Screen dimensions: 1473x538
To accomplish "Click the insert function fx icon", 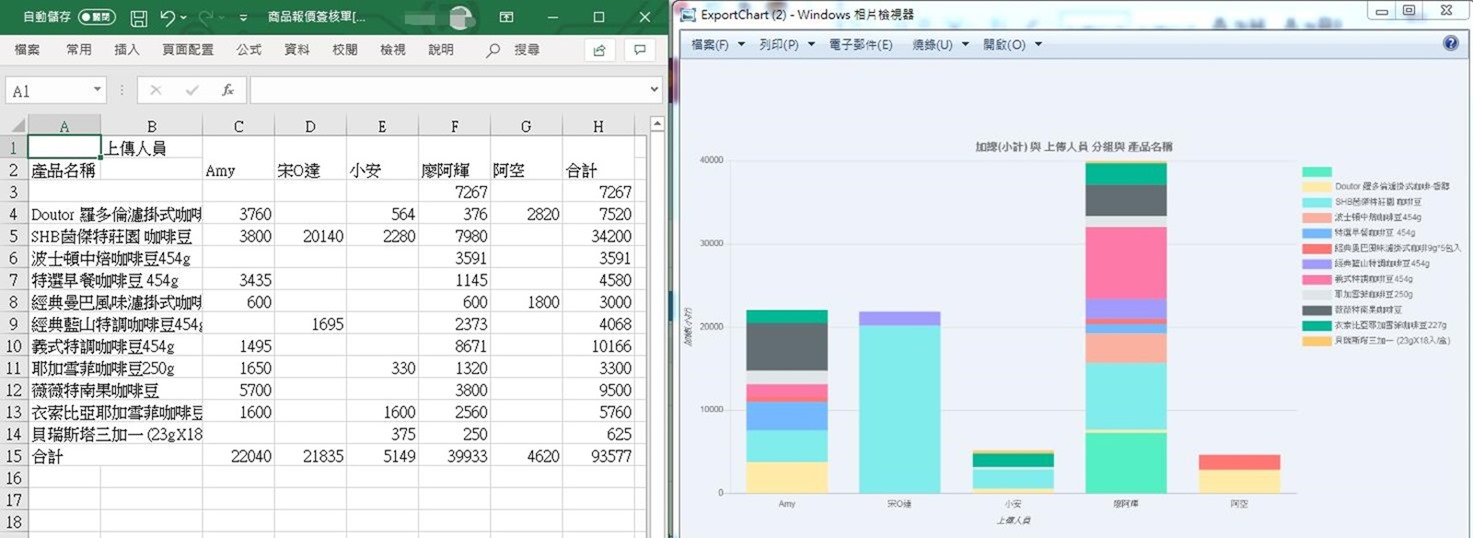I will (x=228, y=90).
